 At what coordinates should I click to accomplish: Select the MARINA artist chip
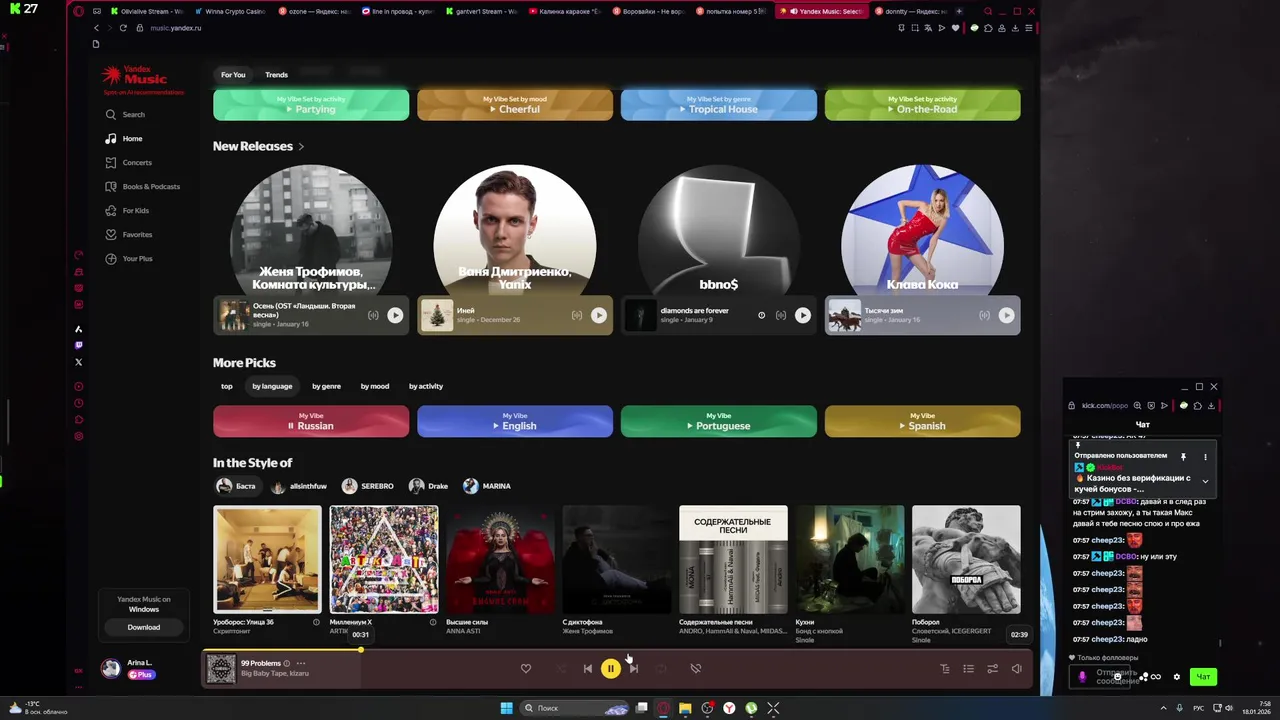[487, 486]
